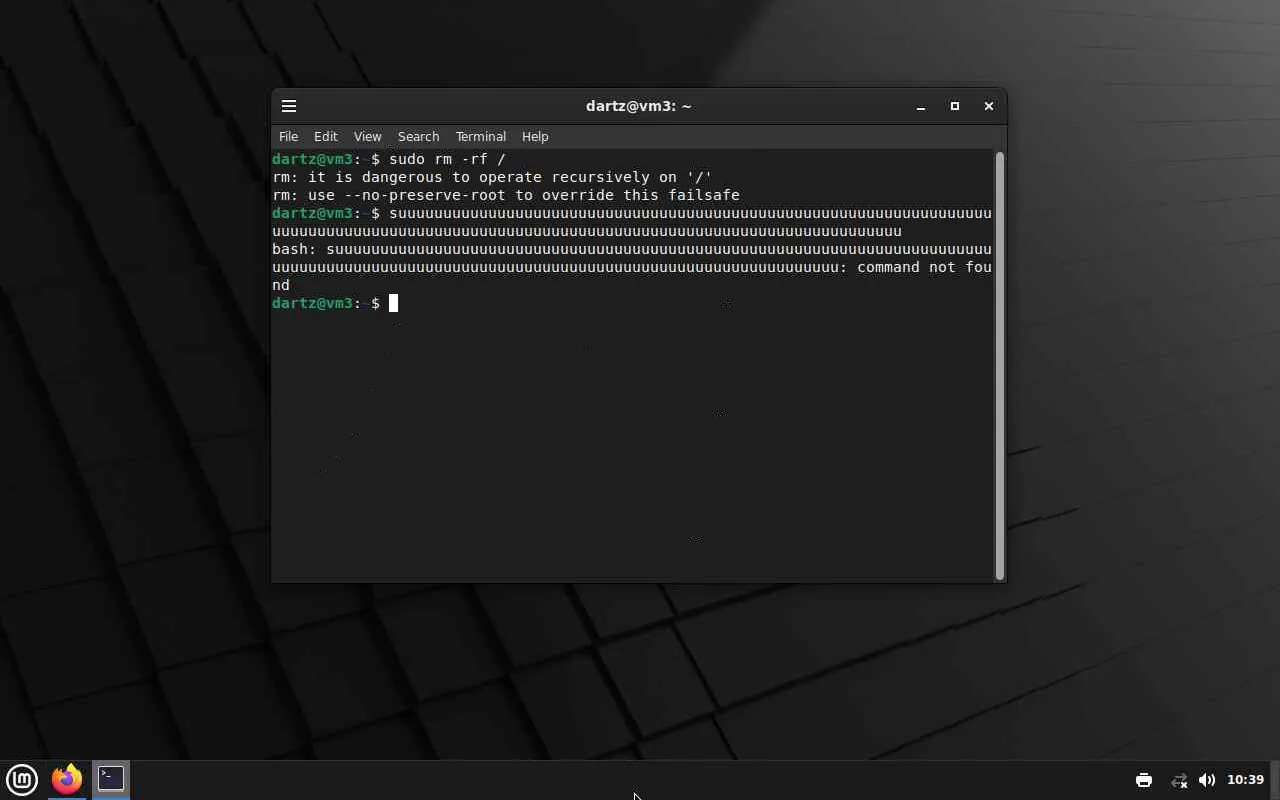Select the Terminal taskbar button
Viewport: 1280px width, 800px height.
pyautogui.click(x=111, y=779)
